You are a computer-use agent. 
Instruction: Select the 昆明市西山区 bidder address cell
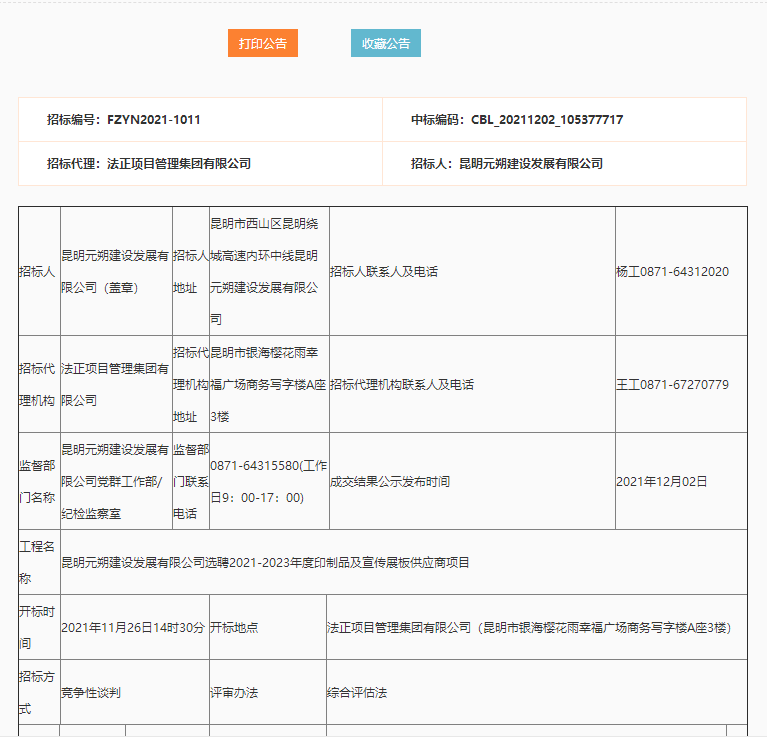point(268,271)
